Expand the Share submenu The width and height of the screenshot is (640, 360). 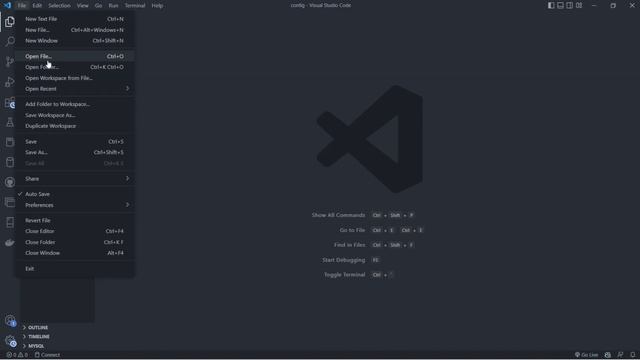coord(75,178)
